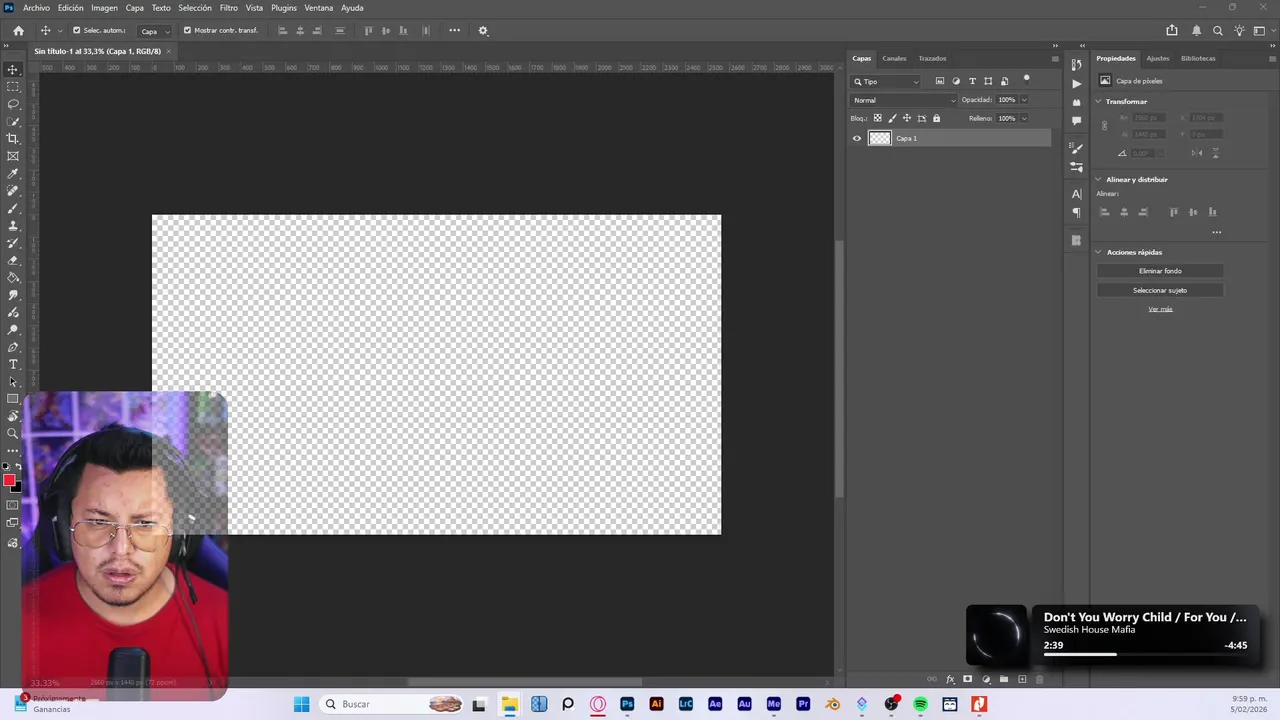Viewport: 1280px width, 720px height.
Task: Open the Opacidad slider dropdown arrow
Action: 1023,100
